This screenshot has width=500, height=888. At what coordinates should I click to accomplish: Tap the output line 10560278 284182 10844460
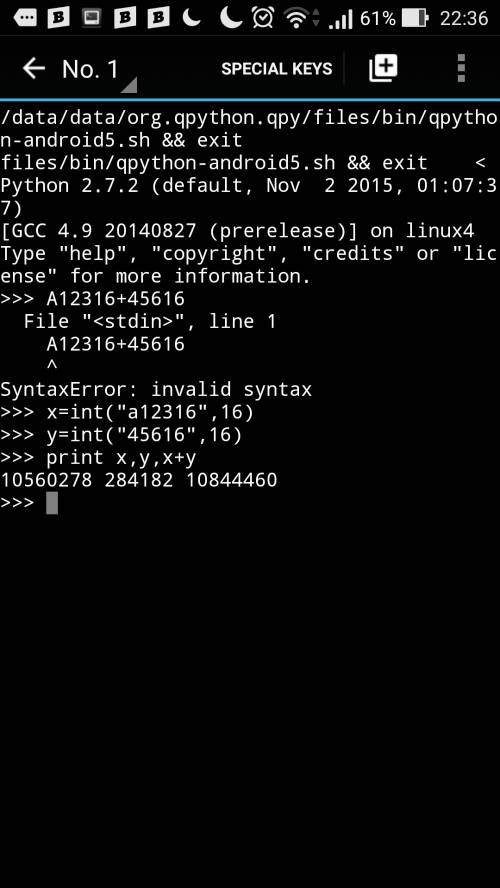pos(139,480)
